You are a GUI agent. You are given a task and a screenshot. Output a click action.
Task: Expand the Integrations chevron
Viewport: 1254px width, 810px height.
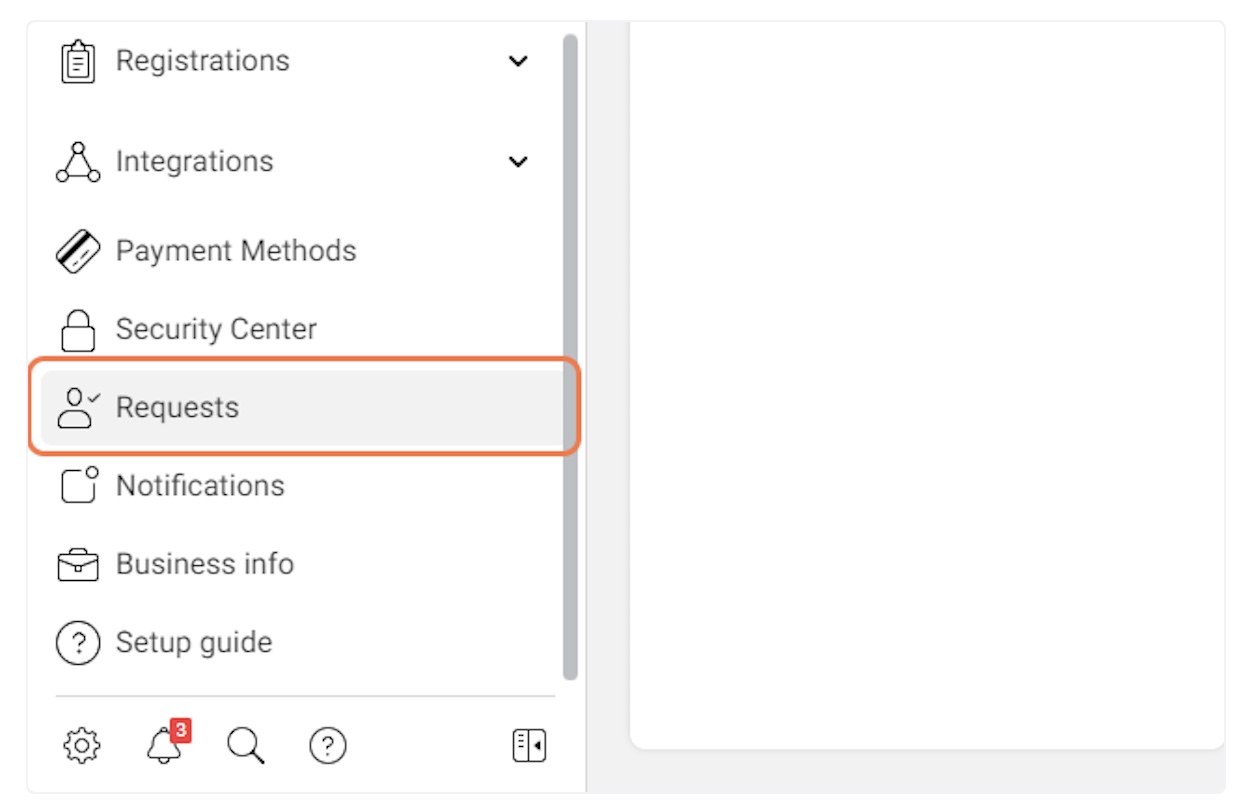(x=518, y=162)
